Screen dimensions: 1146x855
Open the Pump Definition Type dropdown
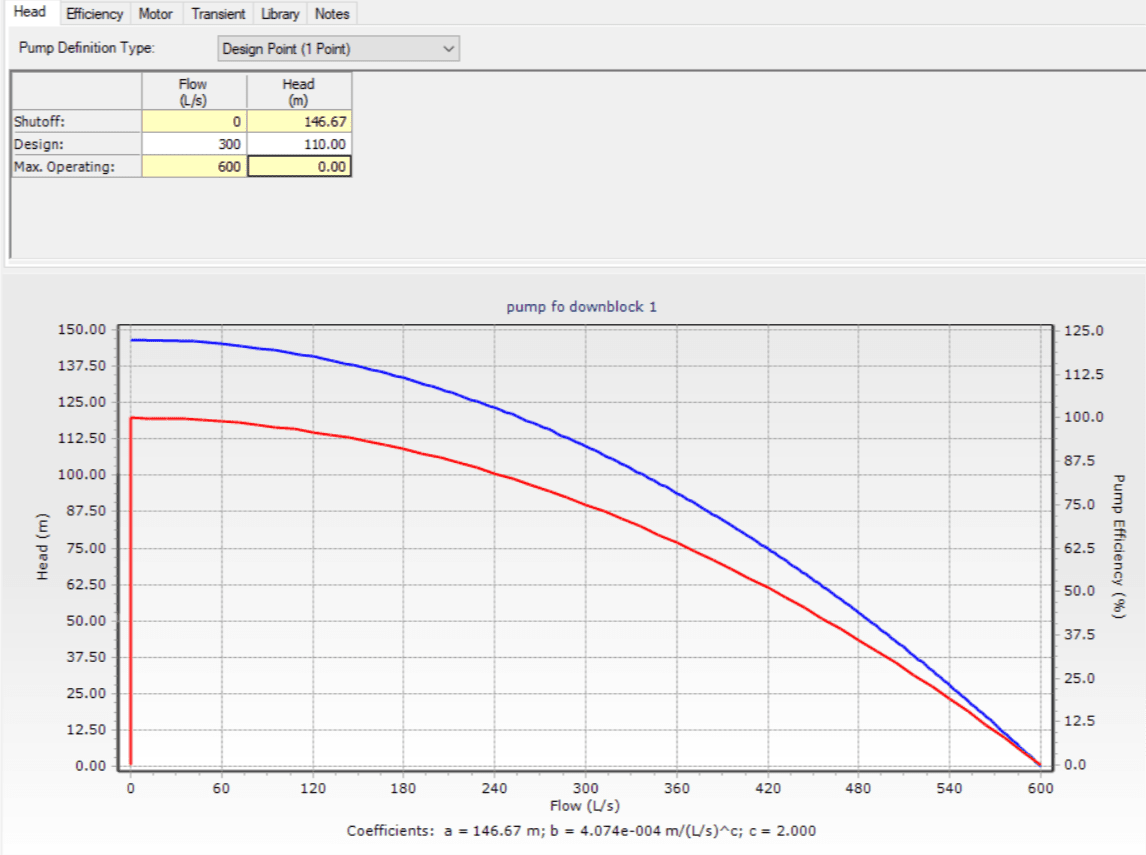(x=338, y=49)
